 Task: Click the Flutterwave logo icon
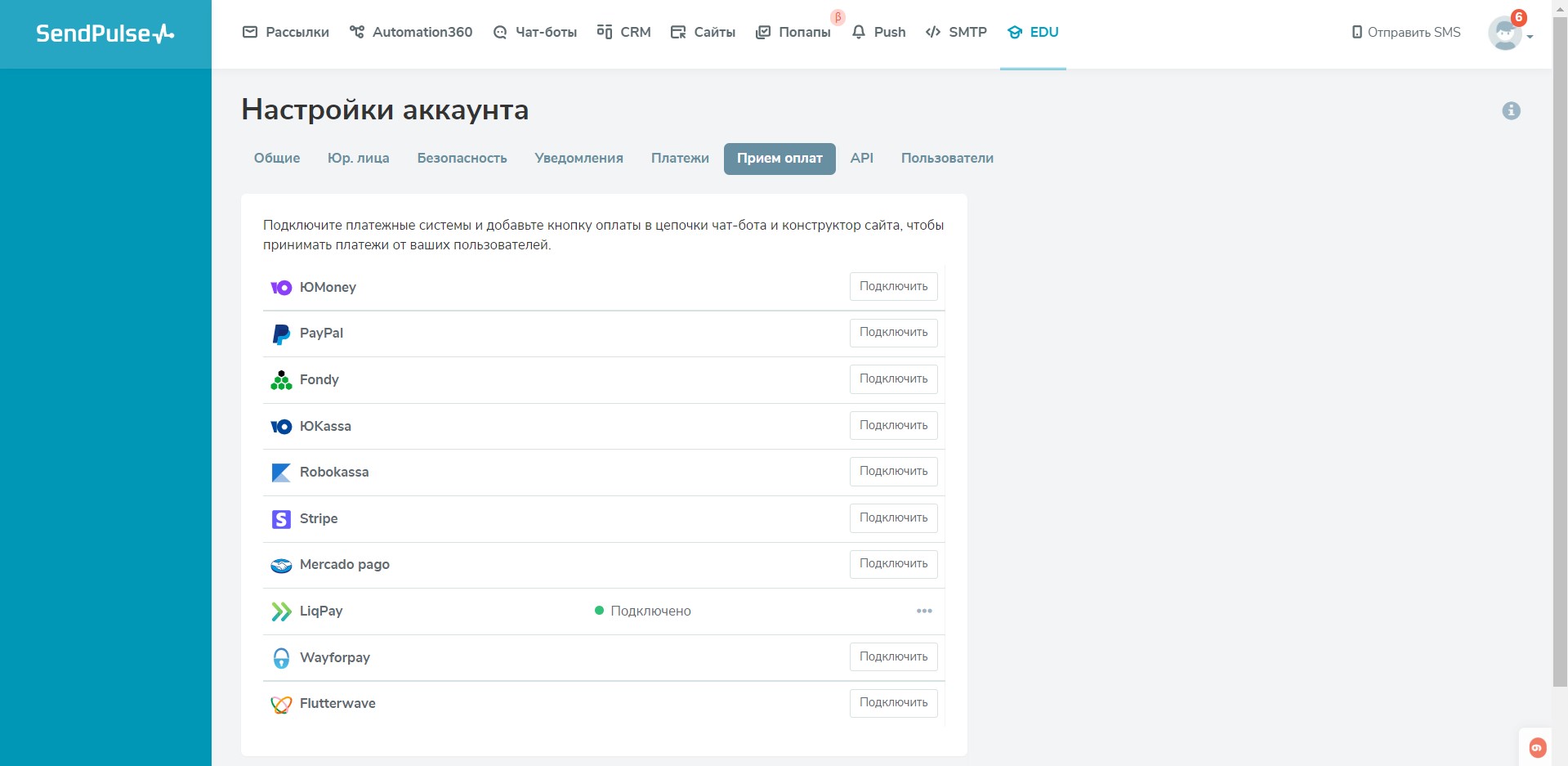281,704
